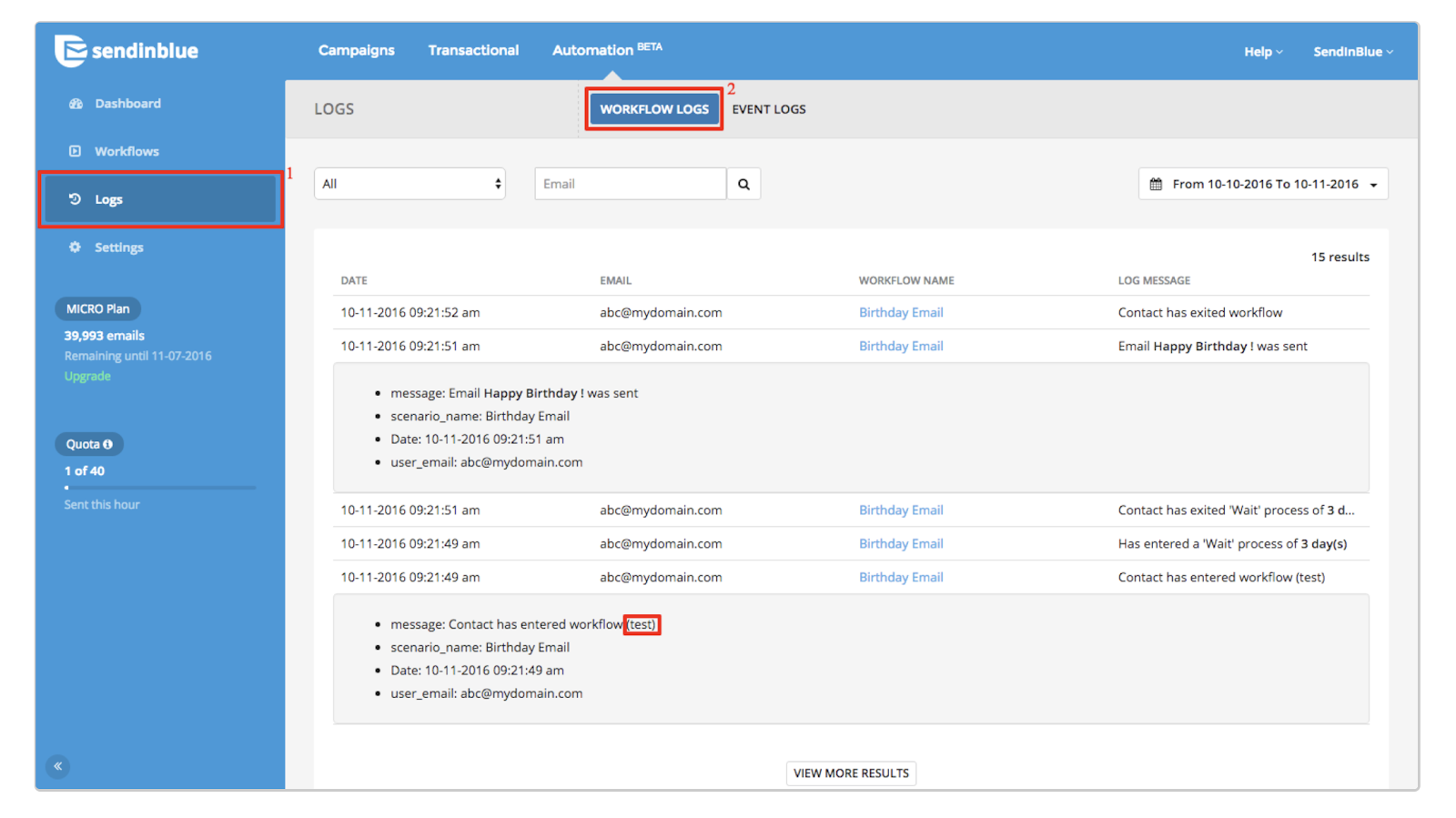Click the quota usage progress bar
1456x818 pixels.
pyautogui.click(x=159, y=488)
